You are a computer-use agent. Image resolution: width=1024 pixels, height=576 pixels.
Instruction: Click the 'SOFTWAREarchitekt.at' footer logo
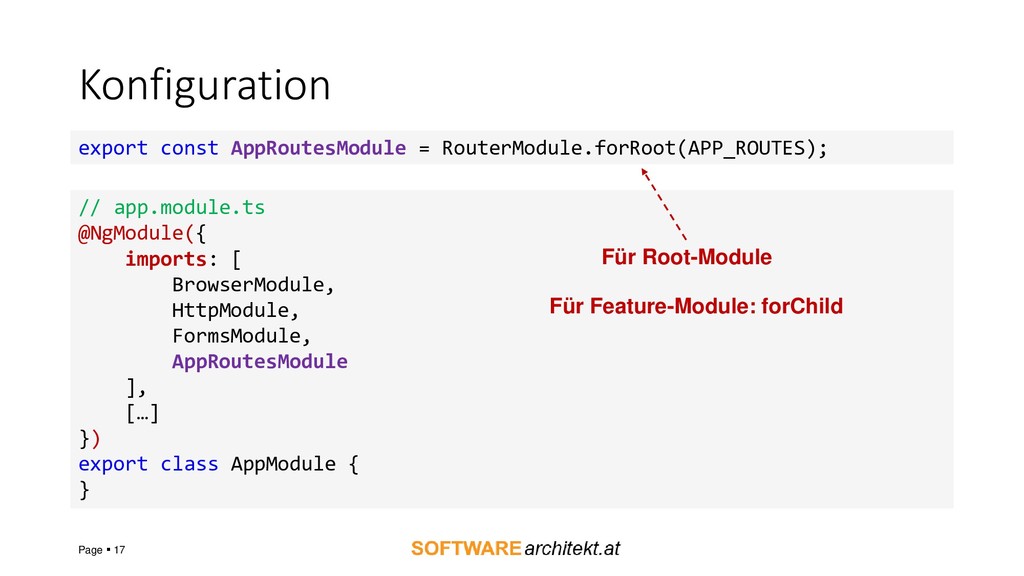[515, 549]
